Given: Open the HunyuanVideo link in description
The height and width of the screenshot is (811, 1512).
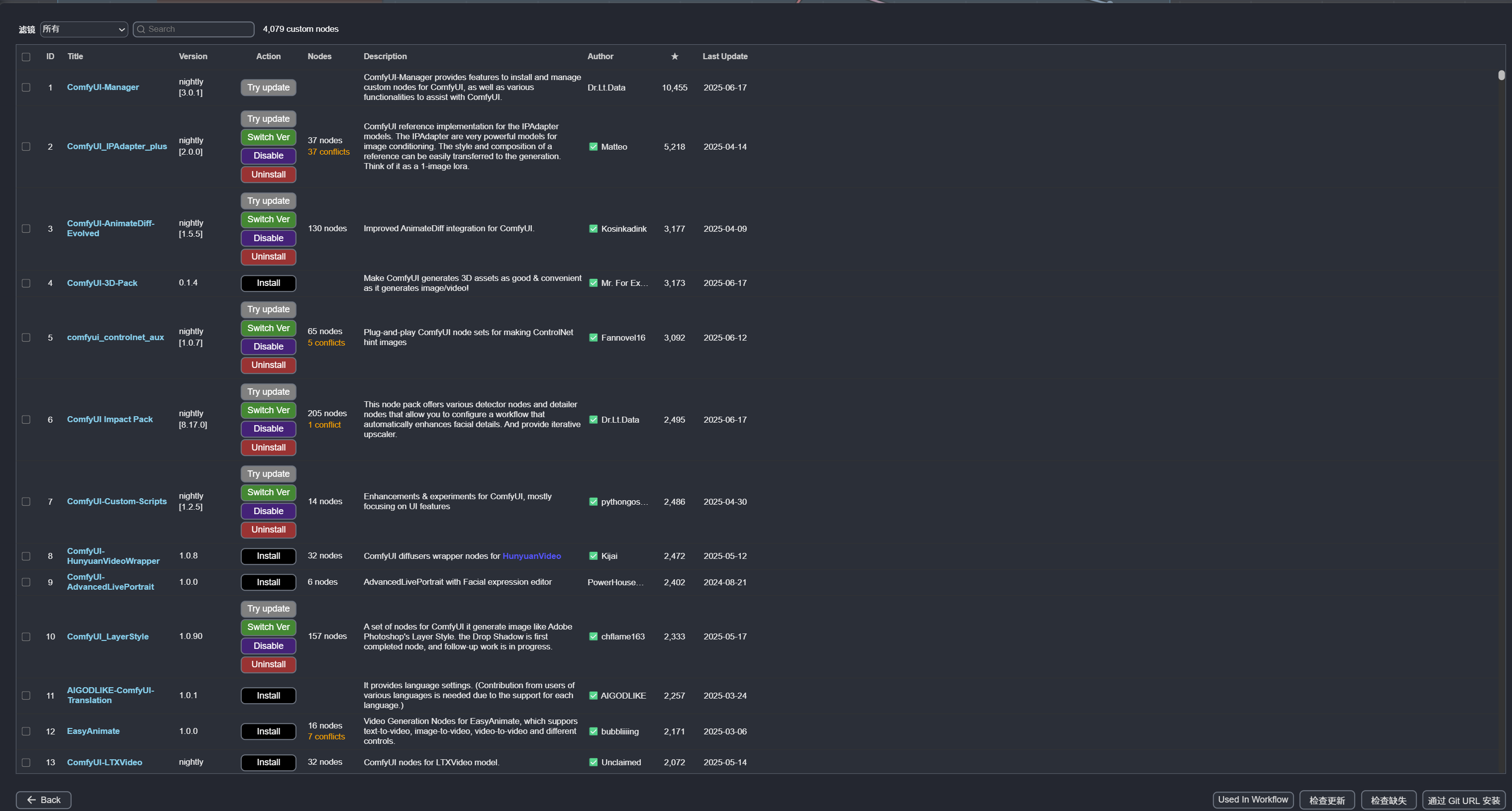Looking at the screenshot, I should pyautogui.click(x=531, y=556).
